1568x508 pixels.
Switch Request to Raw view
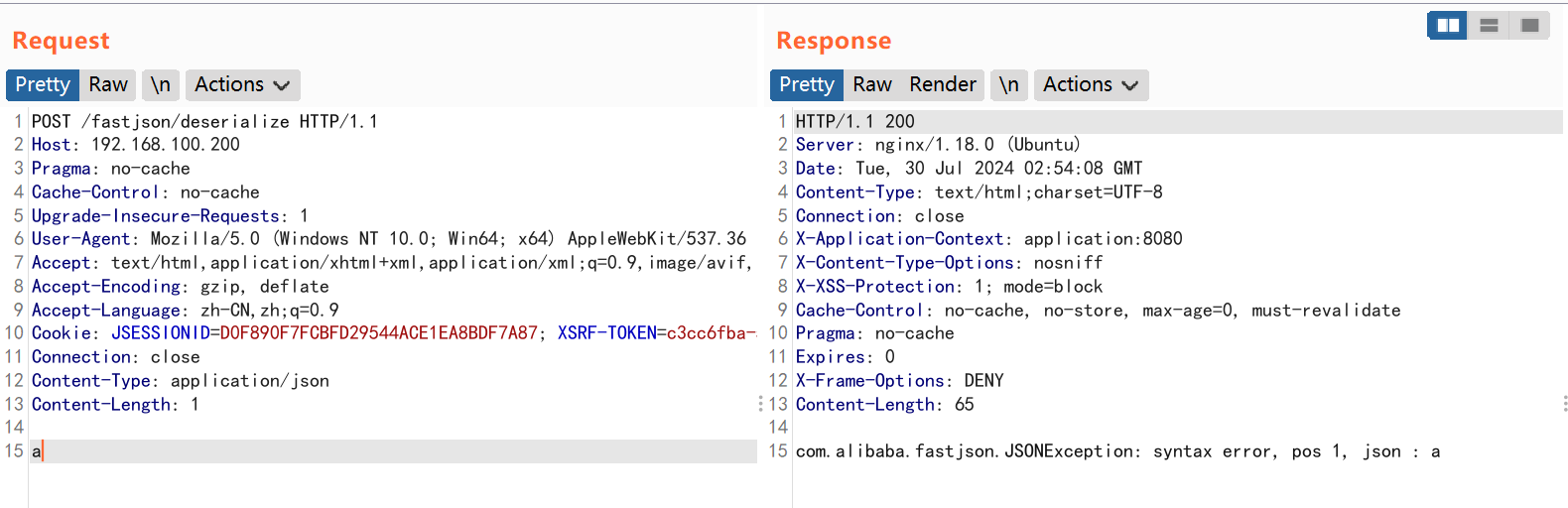tap(108, 84)
